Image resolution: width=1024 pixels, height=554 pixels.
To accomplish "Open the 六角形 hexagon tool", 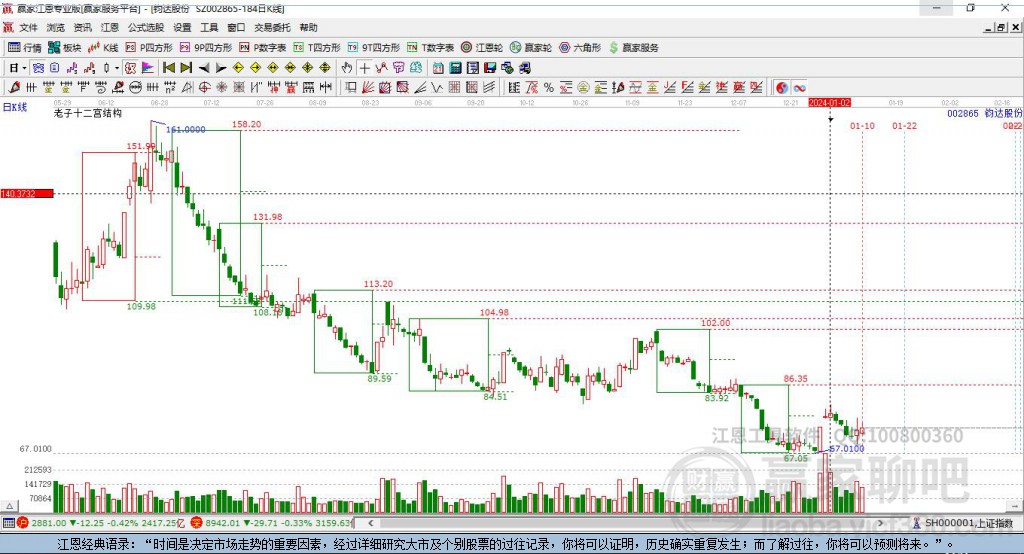I will coord(580,48).
